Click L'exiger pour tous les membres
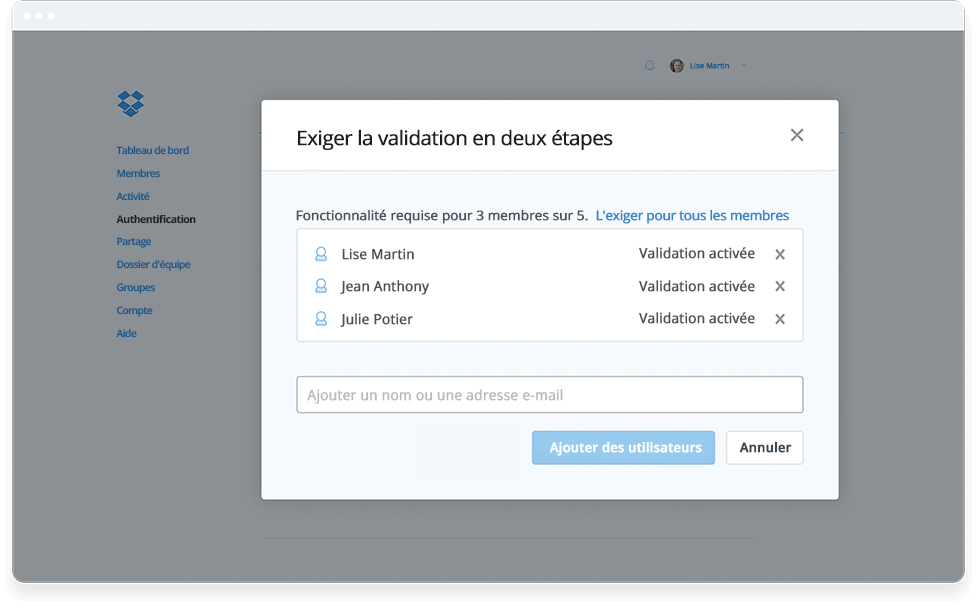Screen dimensions: 977x607 point(692,215)
